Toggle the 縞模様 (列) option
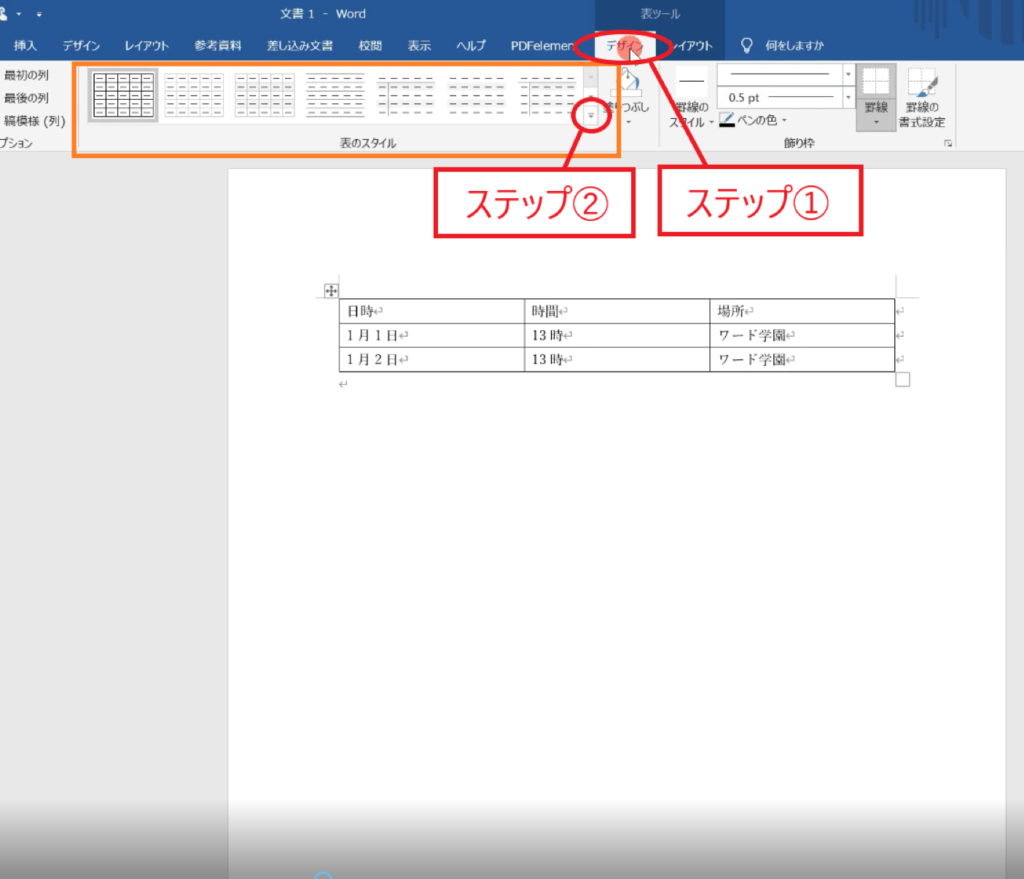Screen dimensions: 1024x879 coord(34,121)
